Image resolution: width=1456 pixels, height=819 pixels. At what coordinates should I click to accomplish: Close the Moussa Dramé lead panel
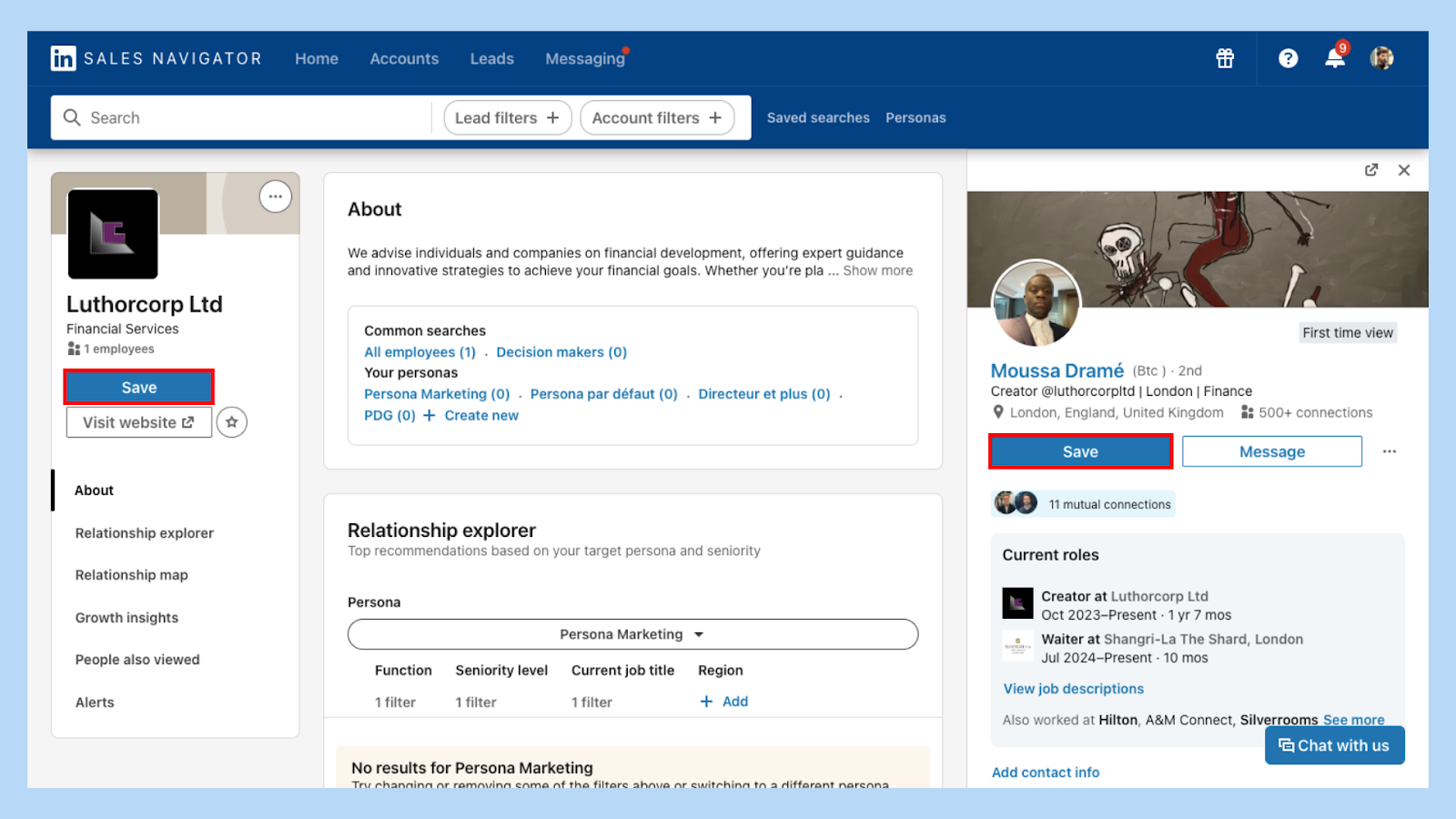point(1404,170)
